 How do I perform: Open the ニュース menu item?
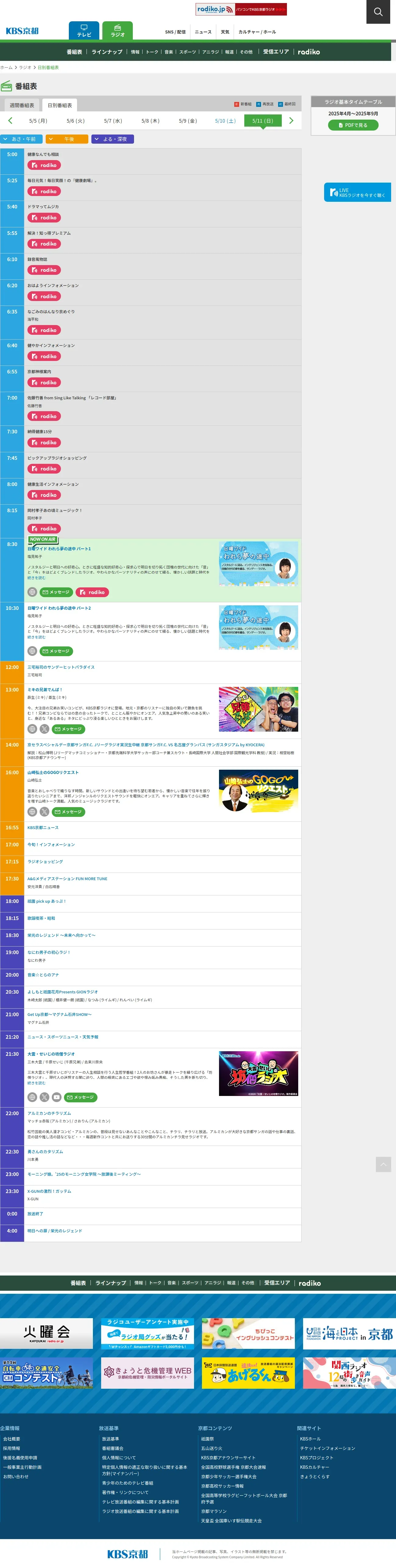coord(203,32)
